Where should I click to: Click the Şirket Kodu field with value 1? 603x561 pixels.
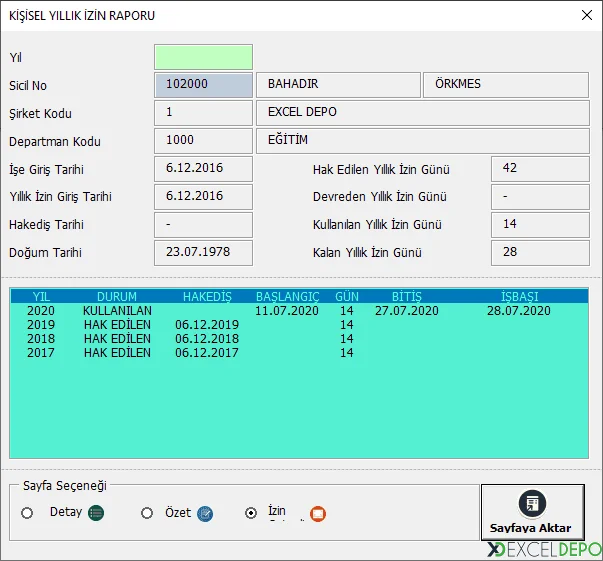(x=203, y=113)
